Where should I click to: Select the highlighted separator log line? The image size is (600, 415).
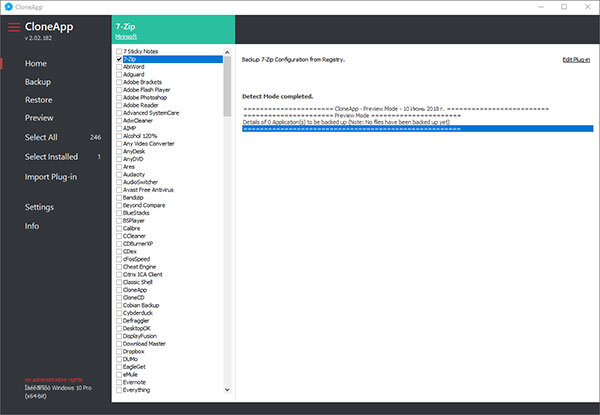click(417, 129)
